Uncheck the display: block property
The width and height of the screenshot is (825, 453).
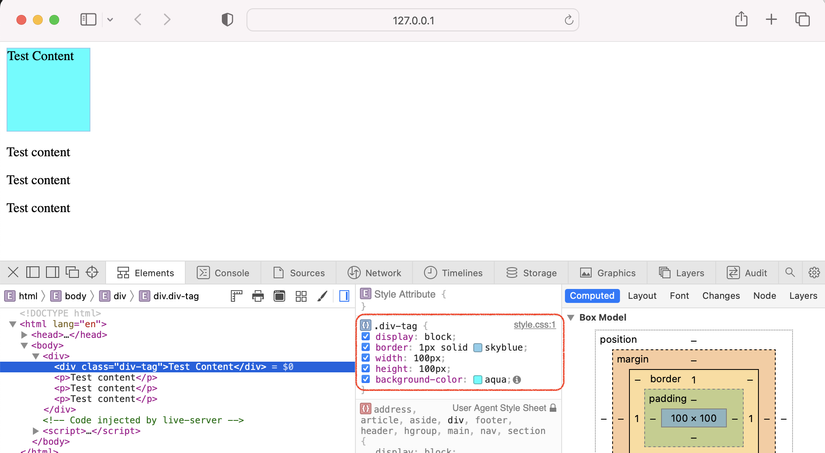pyautogui.click(x=366, y=336)
